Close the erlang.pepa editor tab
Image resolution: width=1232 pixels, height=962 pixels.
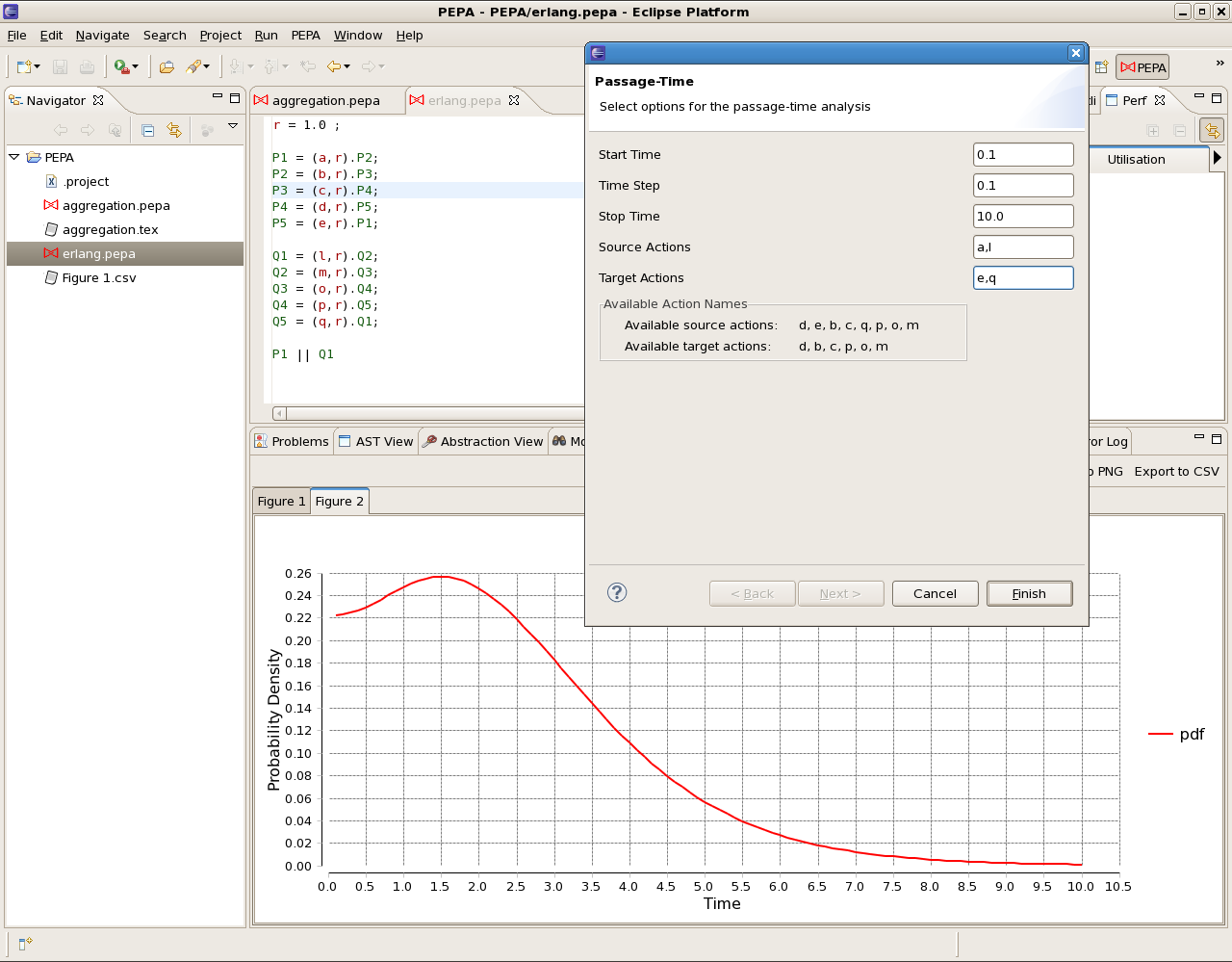point(514,100)
